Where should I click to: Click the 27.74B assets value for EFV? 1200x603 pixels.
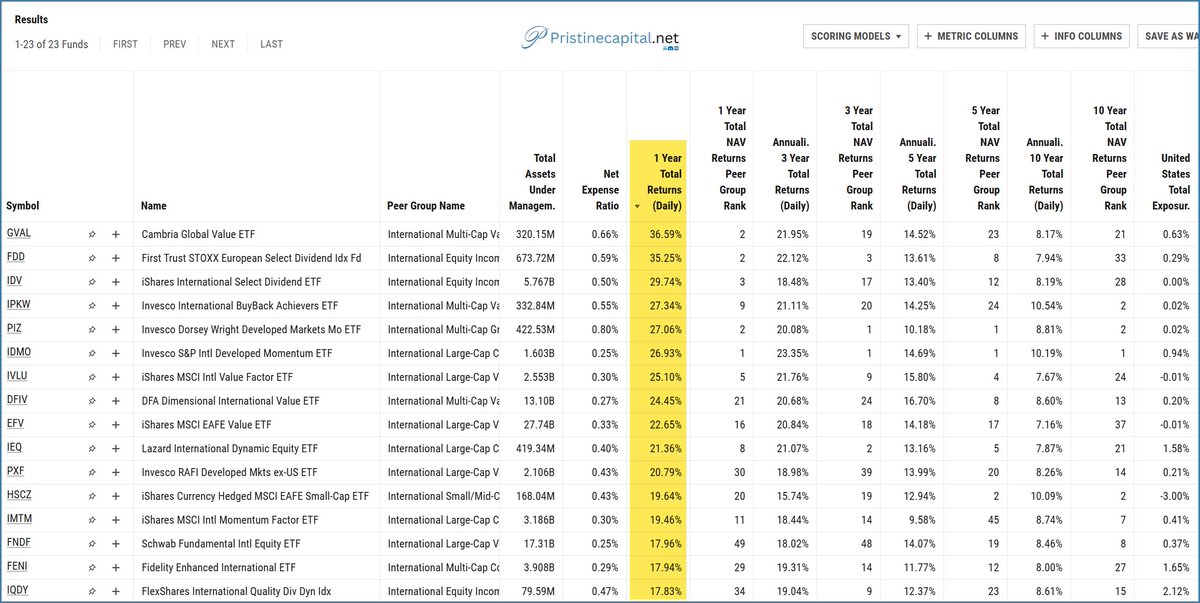click(x=538, y=424)
